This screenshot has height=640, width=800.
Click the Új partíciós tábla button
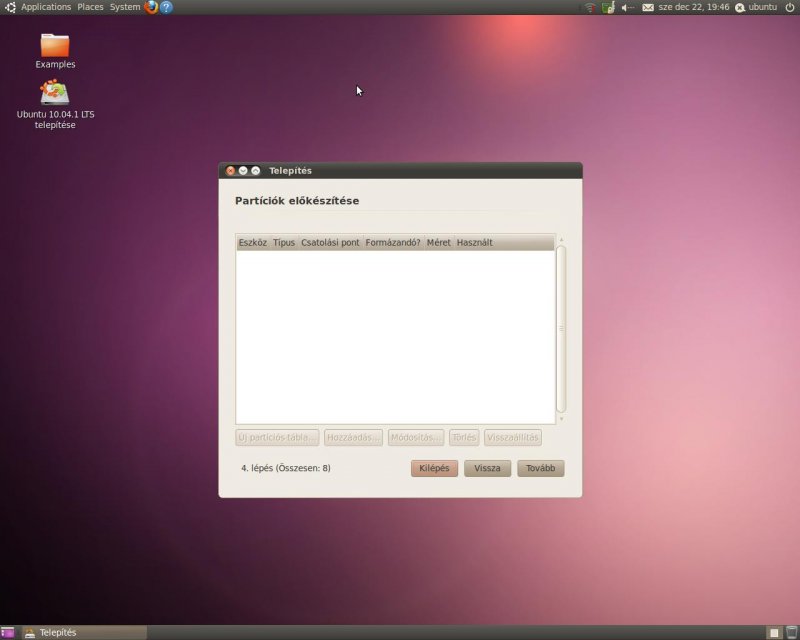(277, 437)
